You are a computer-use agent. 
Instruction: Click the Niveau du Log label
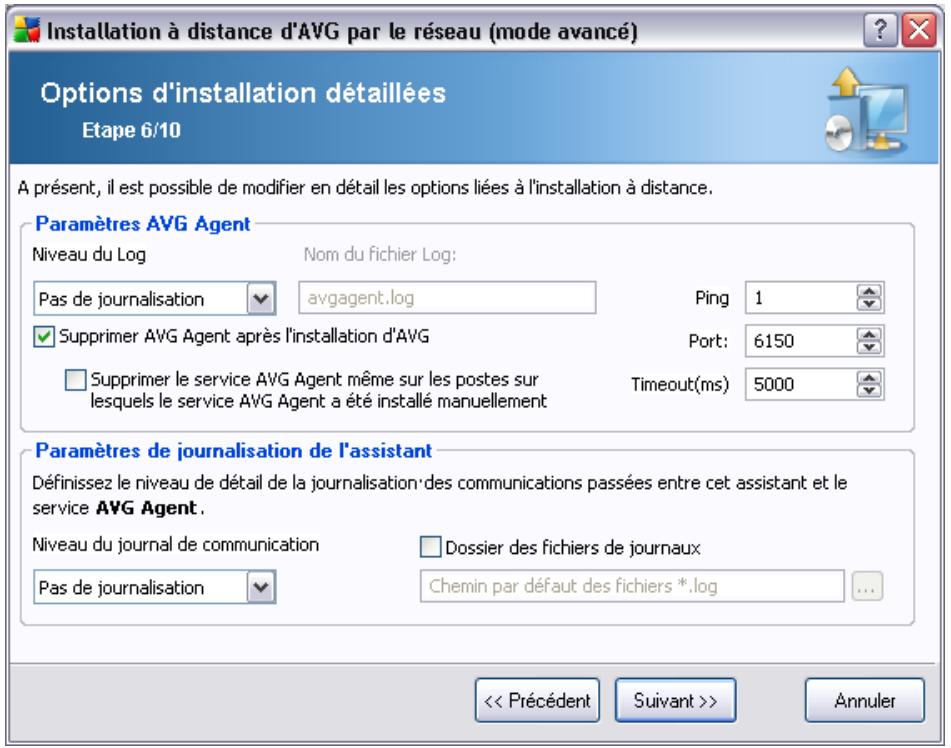click(x=89, y=254)
